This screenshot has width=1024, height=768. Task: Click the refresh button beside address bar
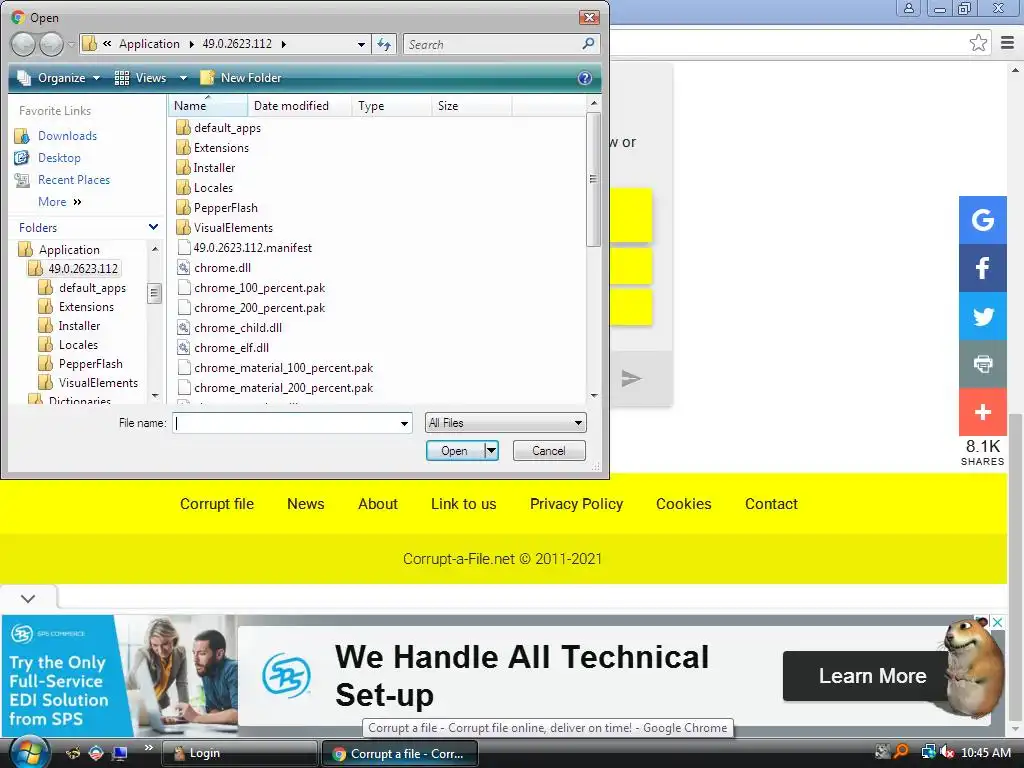click(384, 44)
